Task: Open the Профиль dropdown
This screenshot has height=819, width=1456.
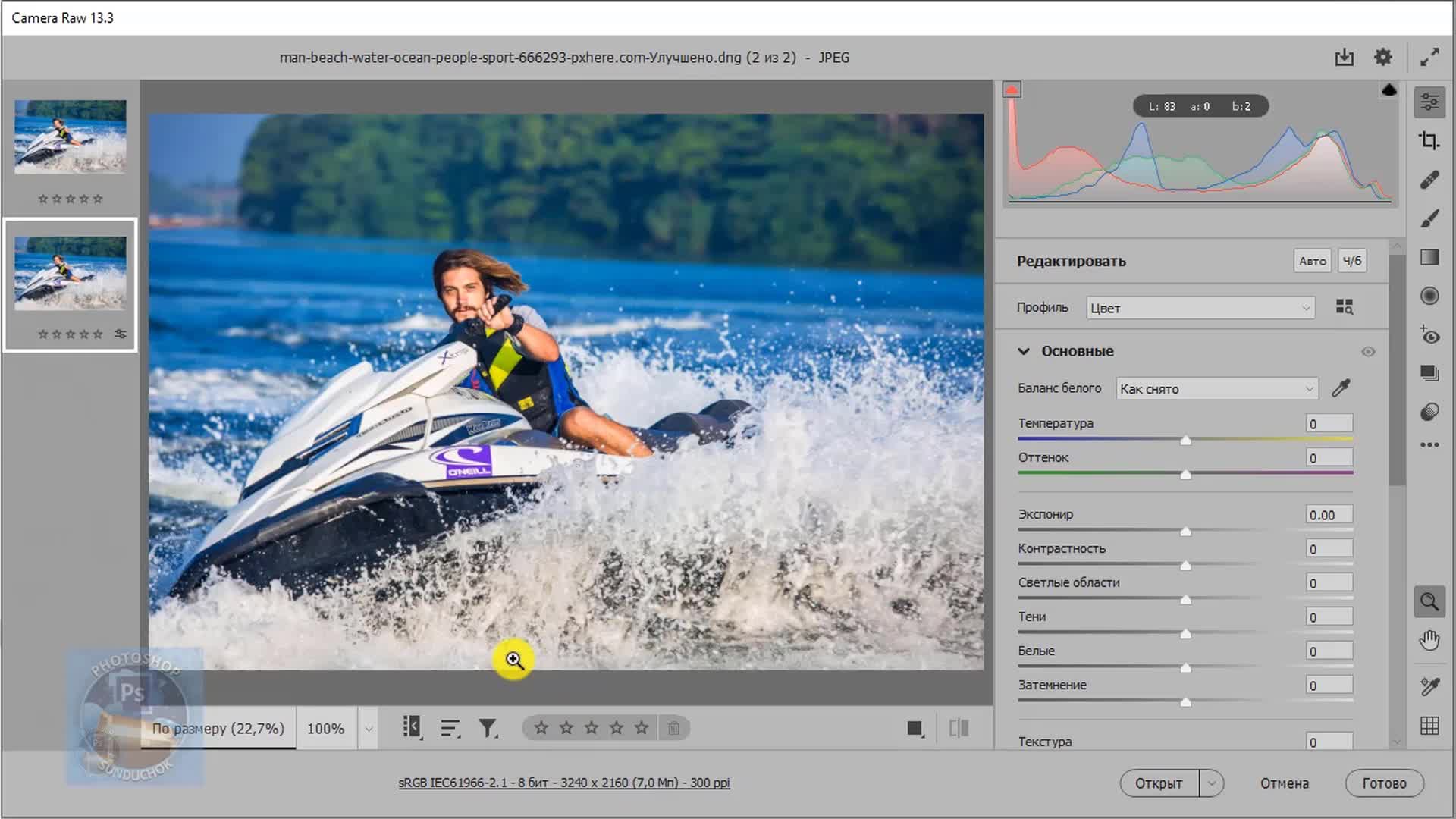Action: (1200, 308)
